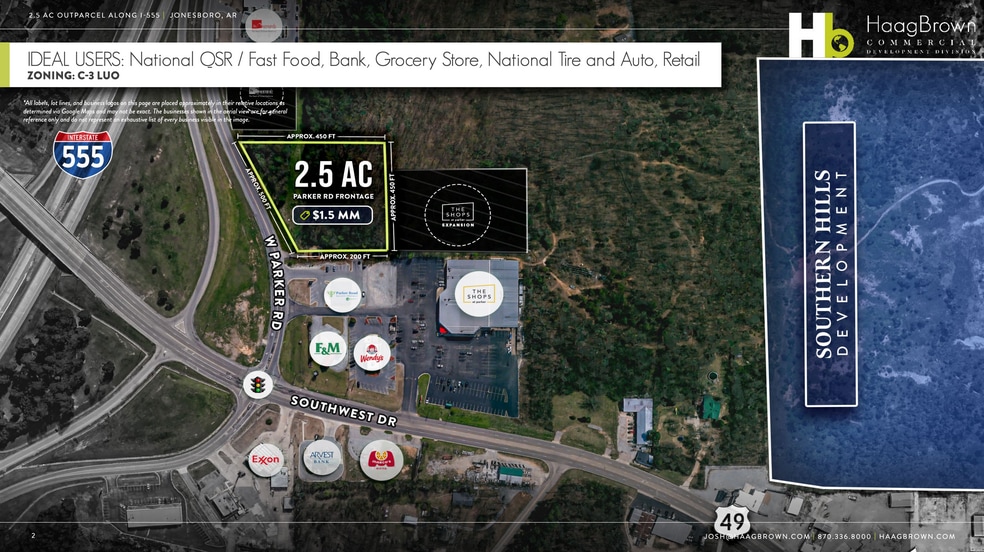Click the $1.5 MM price tag

point(334,215)
